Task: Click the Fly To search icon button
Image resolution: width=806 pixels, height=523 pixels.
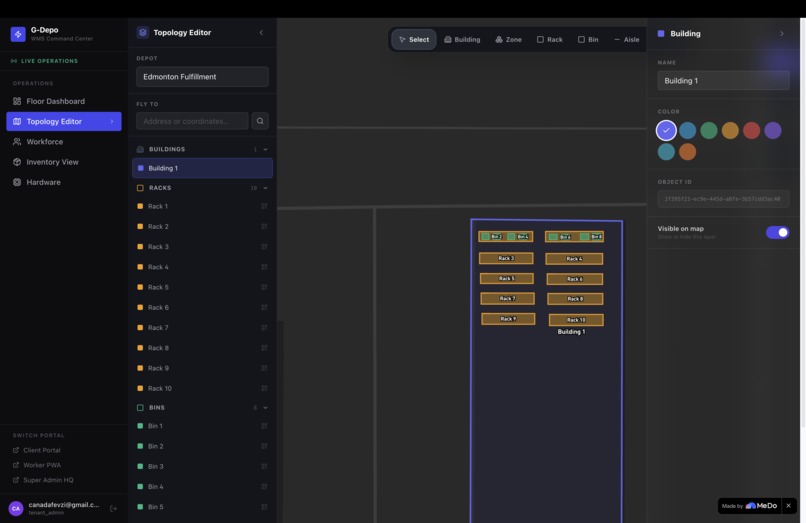Action: click(x=260, y=121)
